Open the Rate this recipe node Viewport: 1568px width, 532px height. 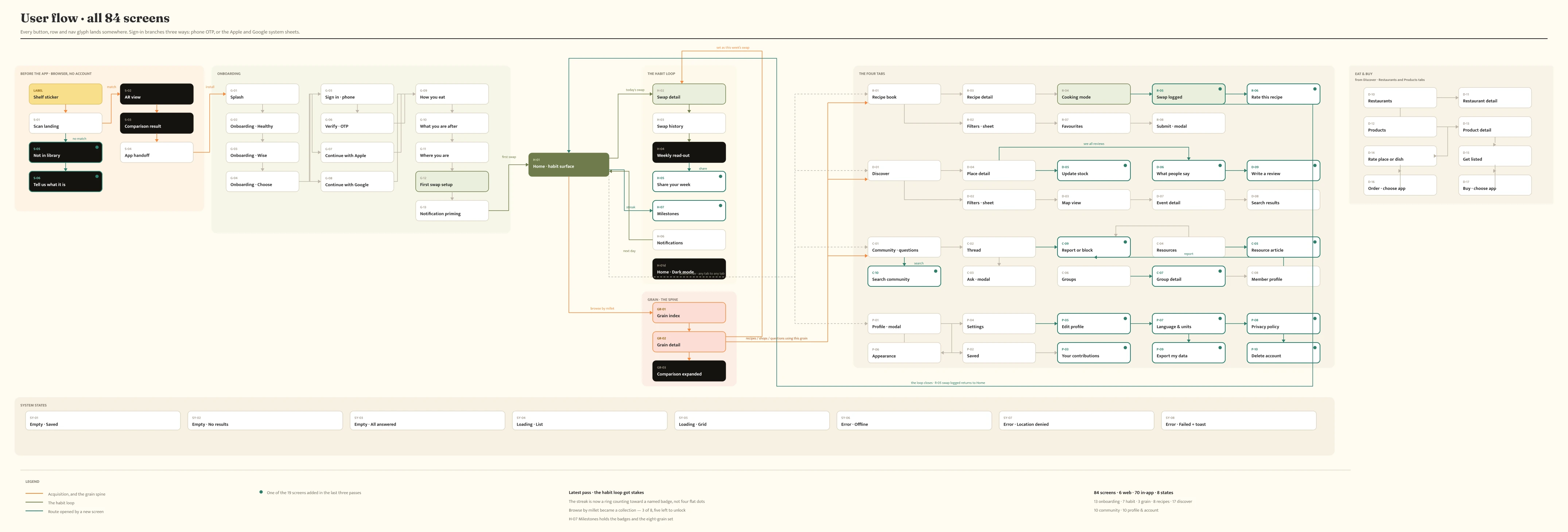(1283, 94)
